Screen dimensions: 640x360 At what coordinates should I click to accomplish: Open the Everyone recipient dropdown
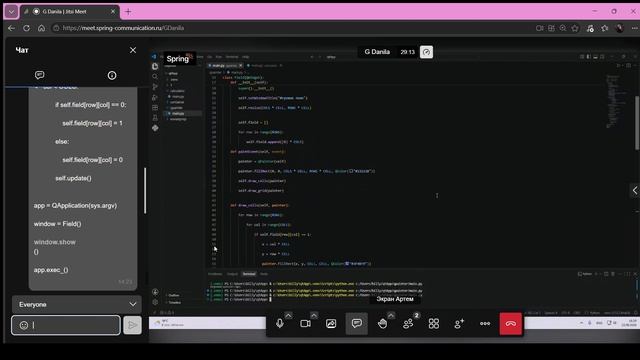click(x=77, y=304)
